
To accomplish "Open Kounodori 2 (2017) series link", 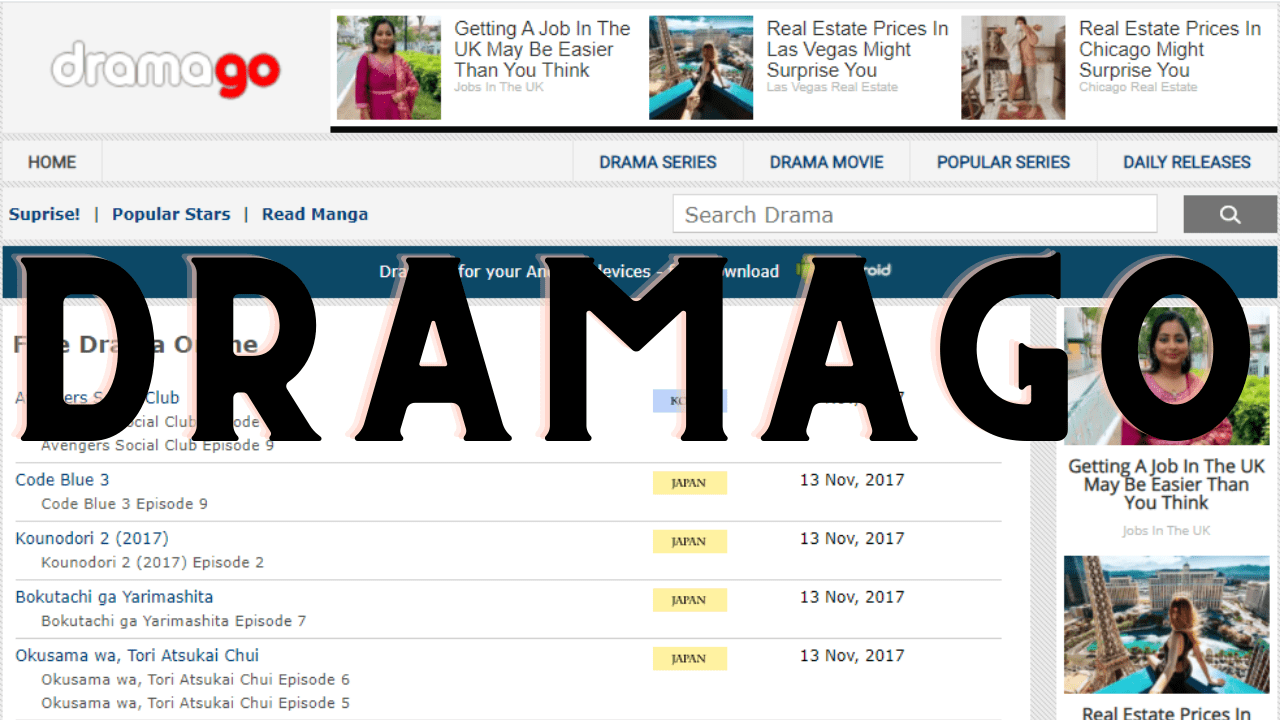I will [92, 539].
